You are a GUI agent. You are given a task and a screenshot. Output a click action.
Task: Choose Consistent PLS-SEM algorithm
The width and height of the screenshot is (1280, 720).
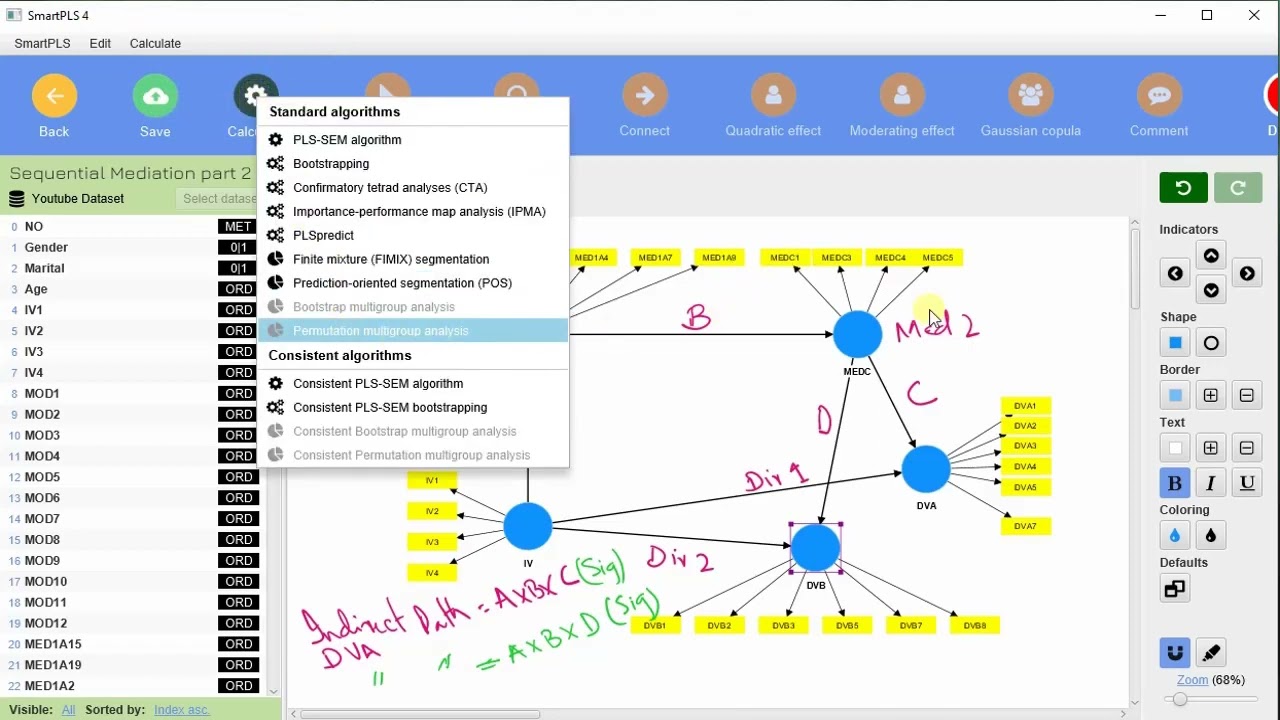pyautogui.click(x=413, y=384)
